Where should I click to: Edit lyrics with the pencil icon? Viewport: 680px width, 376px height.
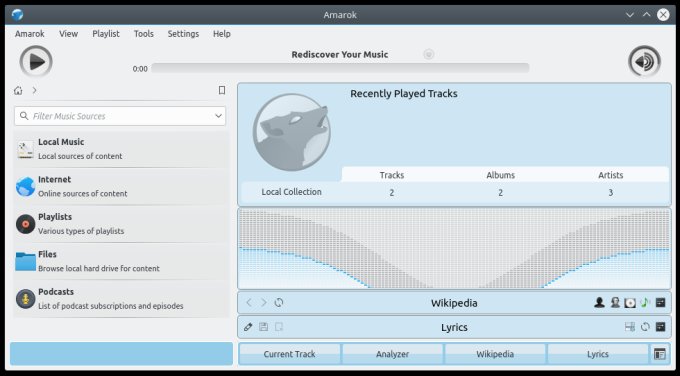pyautogui.click(x=248, y=327)
